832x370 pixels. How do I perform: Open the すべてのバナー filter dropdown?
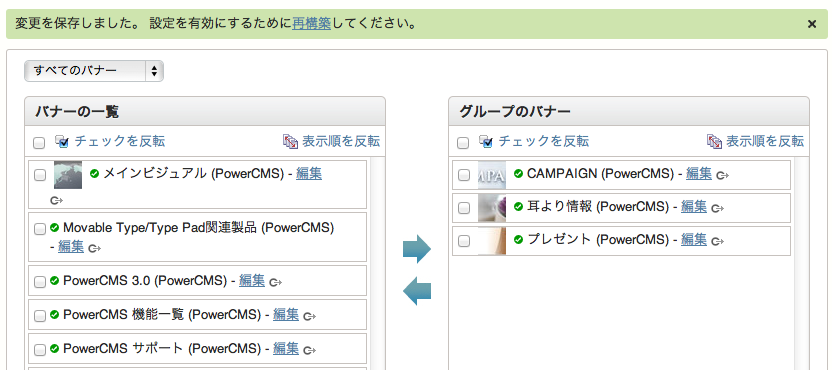94,71
